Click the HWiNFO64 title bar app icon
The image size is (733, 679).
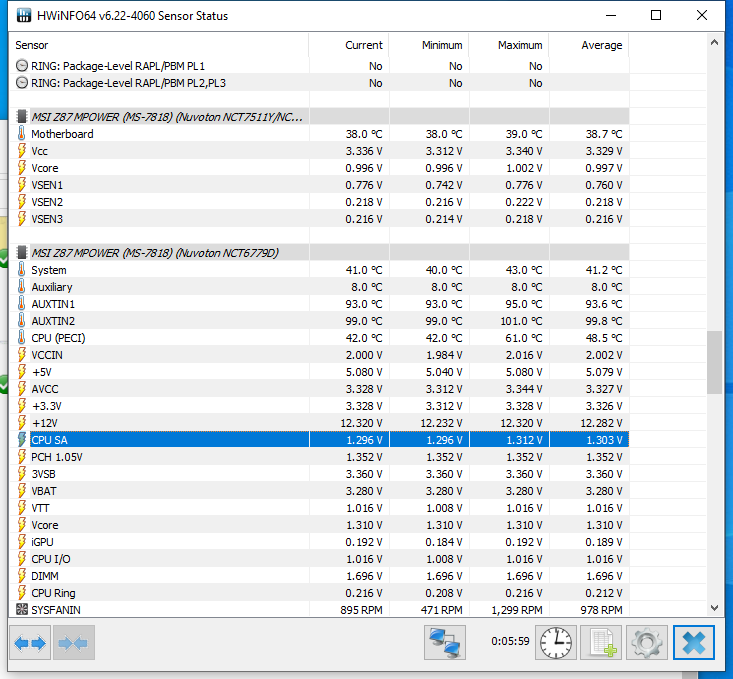pos(24,15)
